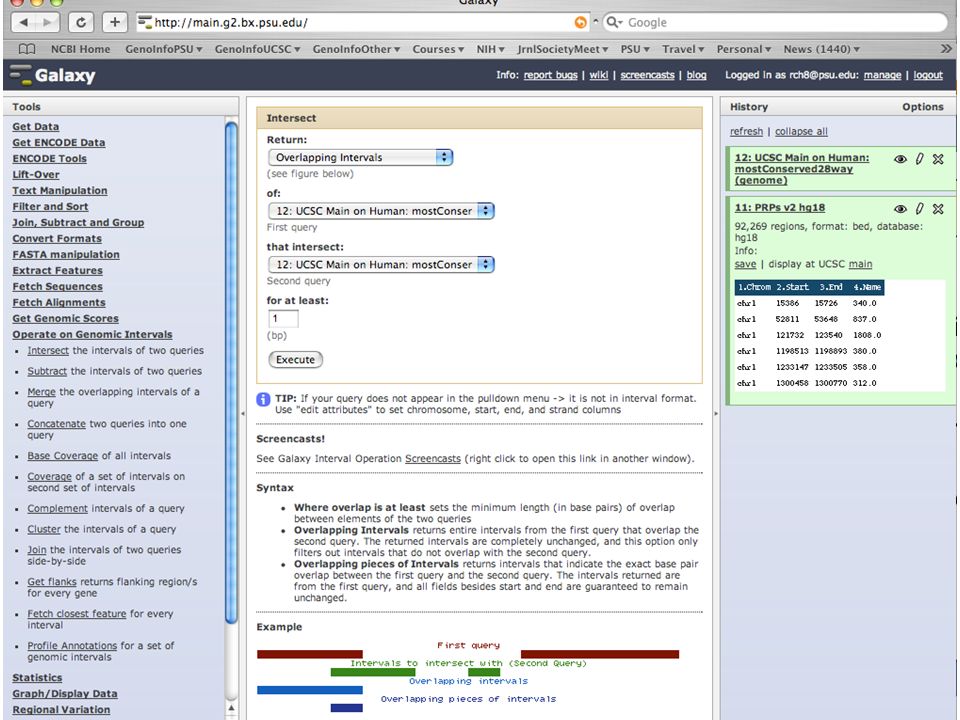
Task: Open the Merge overlapping intervals tool
Action: [41, 392]
